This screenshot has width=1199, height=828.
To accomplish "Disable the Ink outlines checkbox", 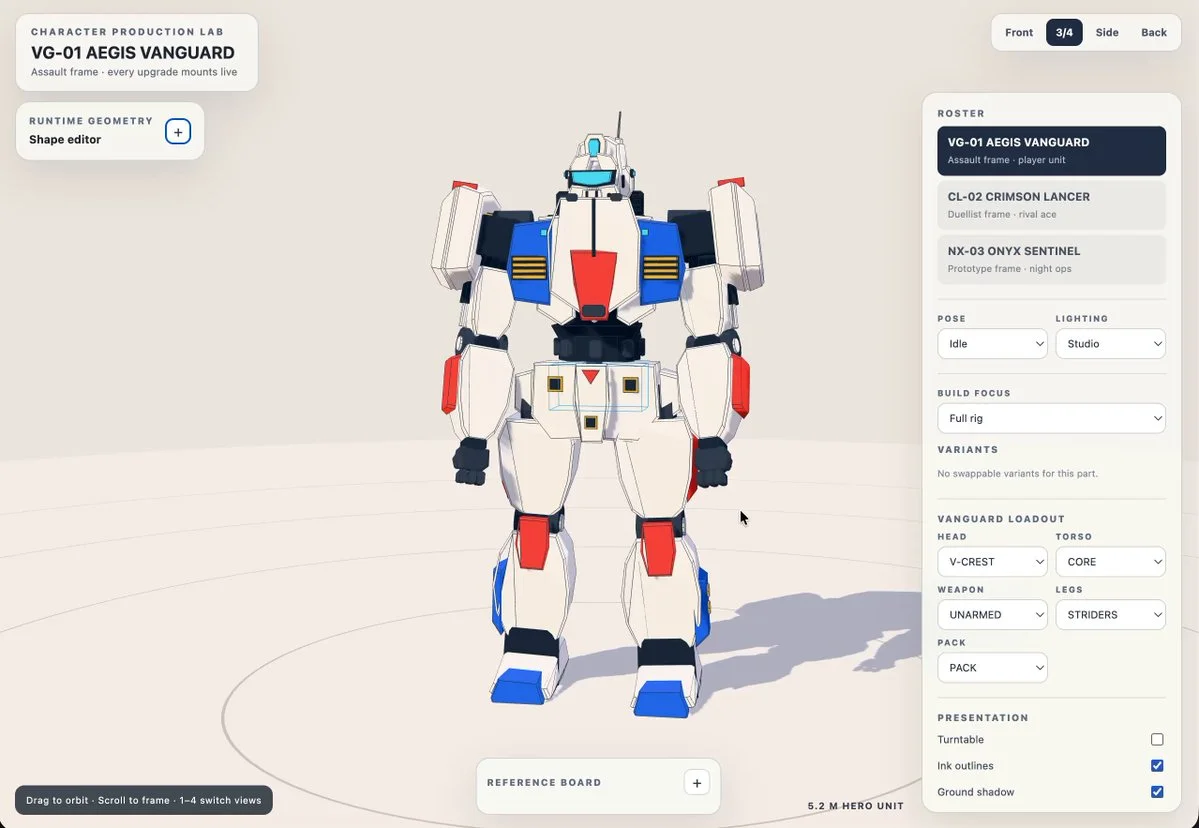I will click(1157, 765).
